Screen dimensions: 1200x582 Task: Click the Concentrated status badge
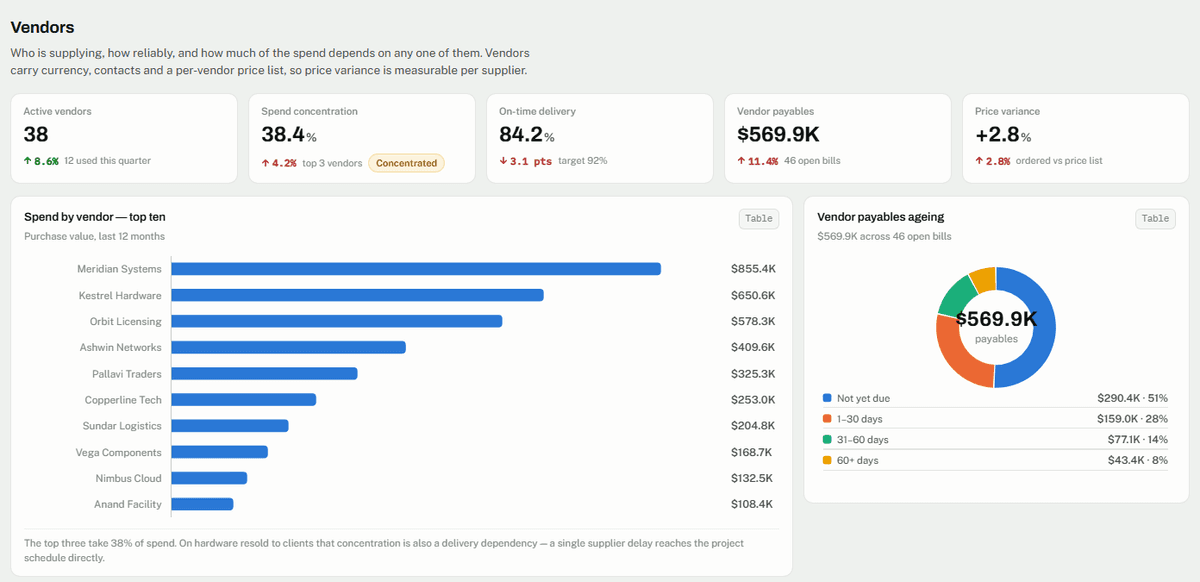[x=406, y=162]
